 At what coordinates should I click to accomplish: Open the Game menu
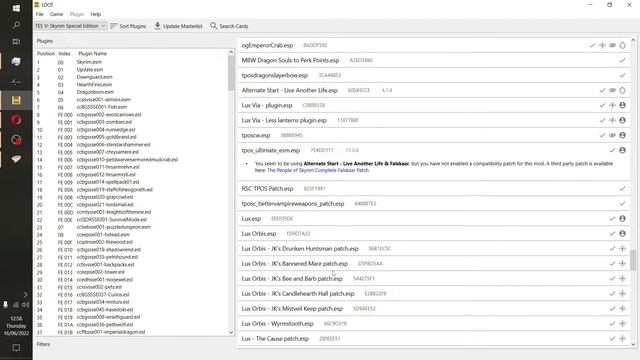pyautogui.click(x=56, y=14)
